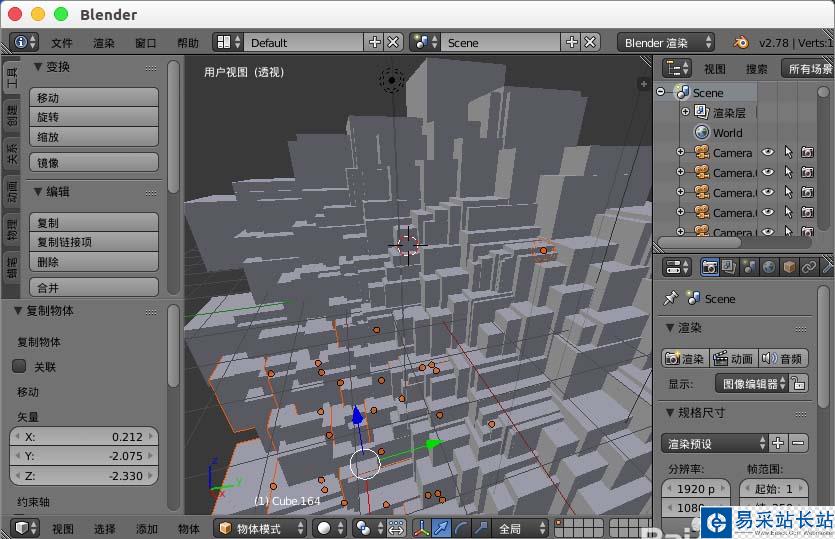Switch to the Scene properties tab
Image resolution: width=835 pixels, height=539 pixels.
749,266
